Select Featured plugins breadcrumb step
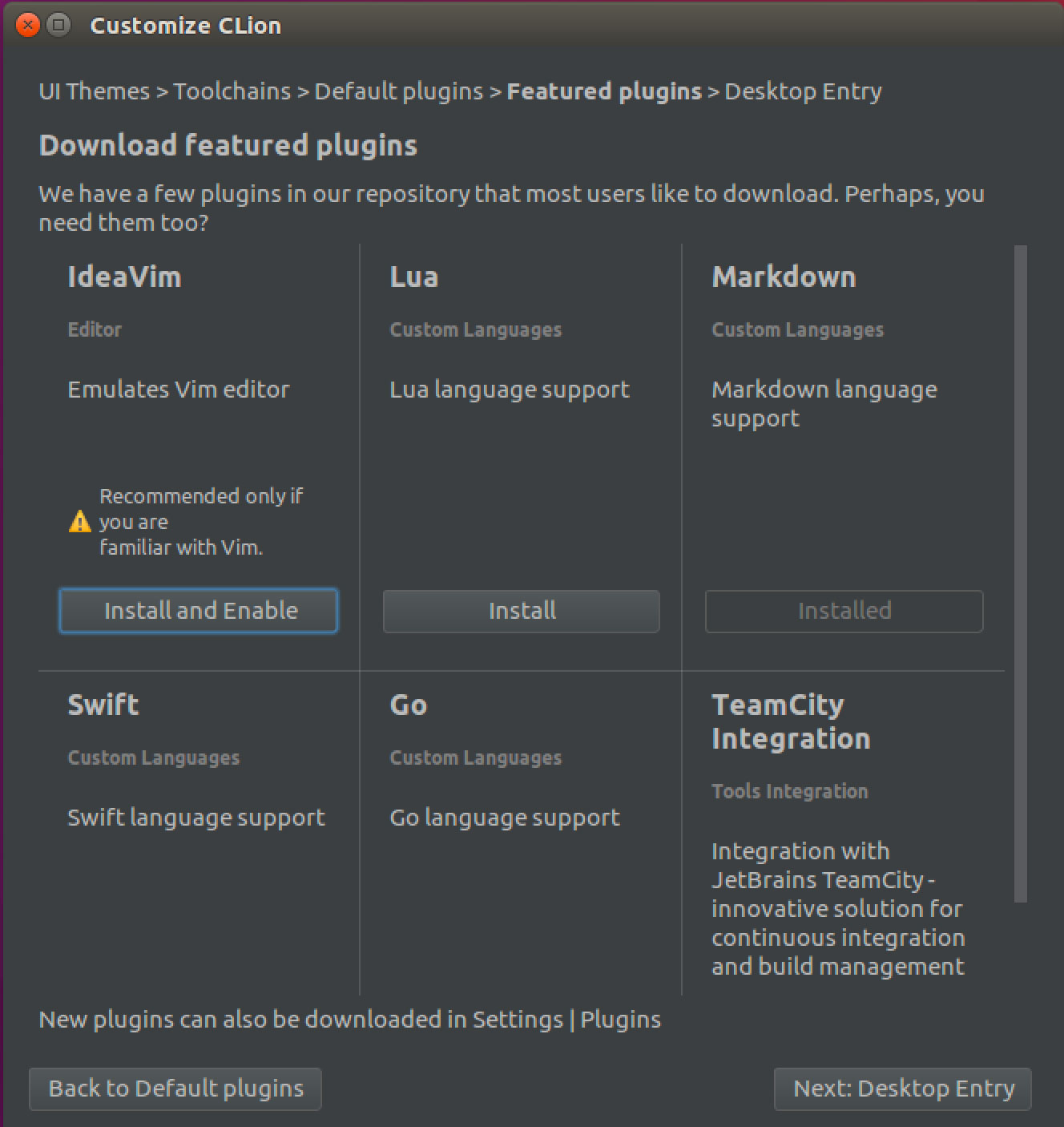Screen dimensions: 1064x1127 click(x=604, y=91)
